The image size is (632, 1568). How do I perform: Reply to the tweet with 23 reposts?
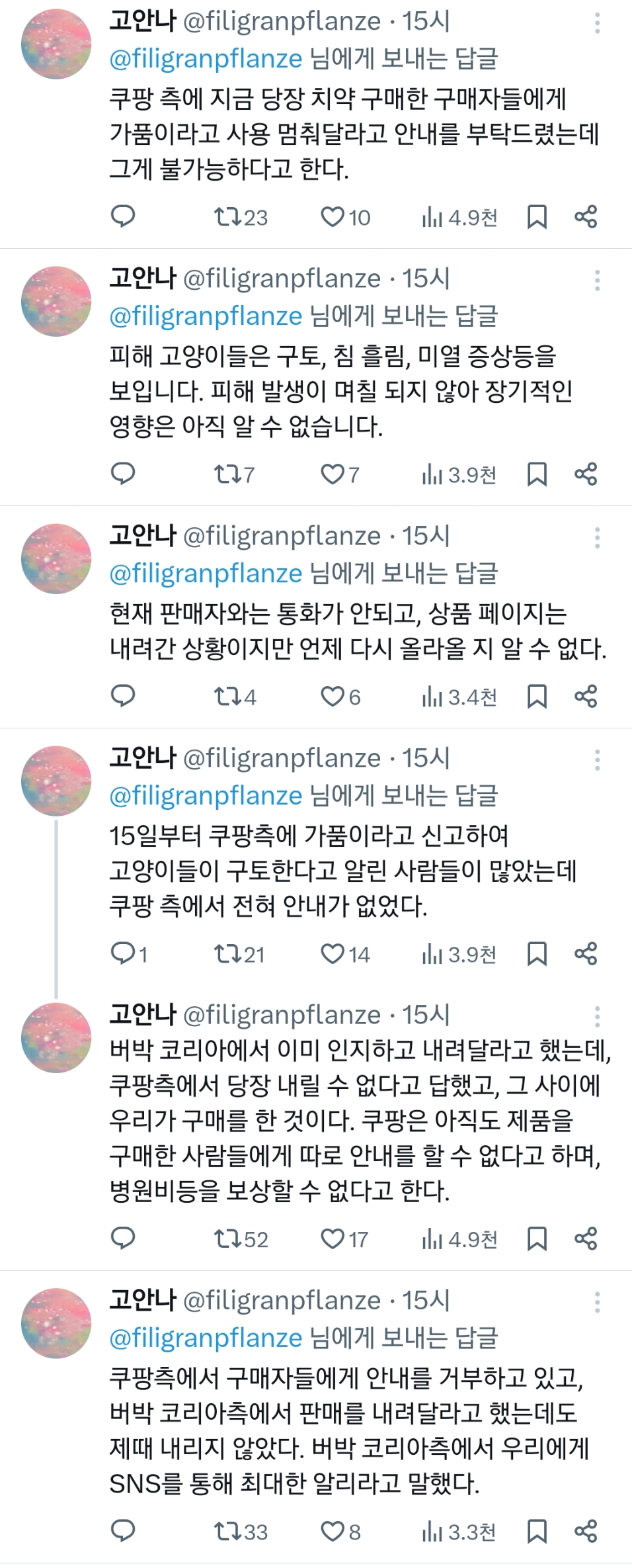pos(123,216)
